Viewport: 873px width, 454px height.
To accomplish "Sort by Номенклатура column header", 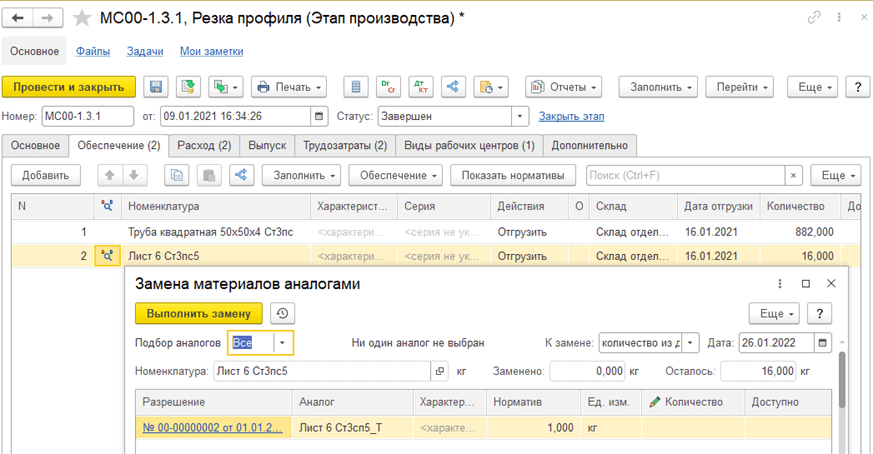I will 216,206.
